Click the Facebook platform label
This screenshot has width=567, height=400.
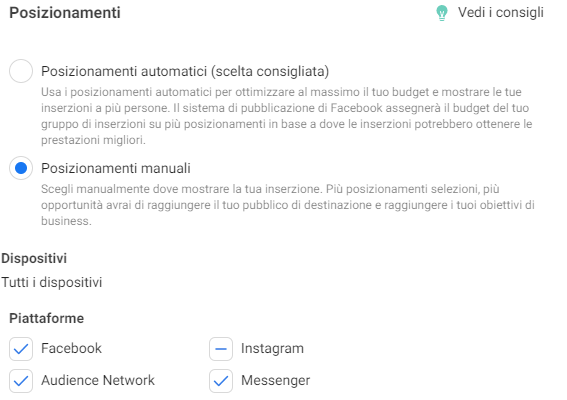[x=71, y=348]
